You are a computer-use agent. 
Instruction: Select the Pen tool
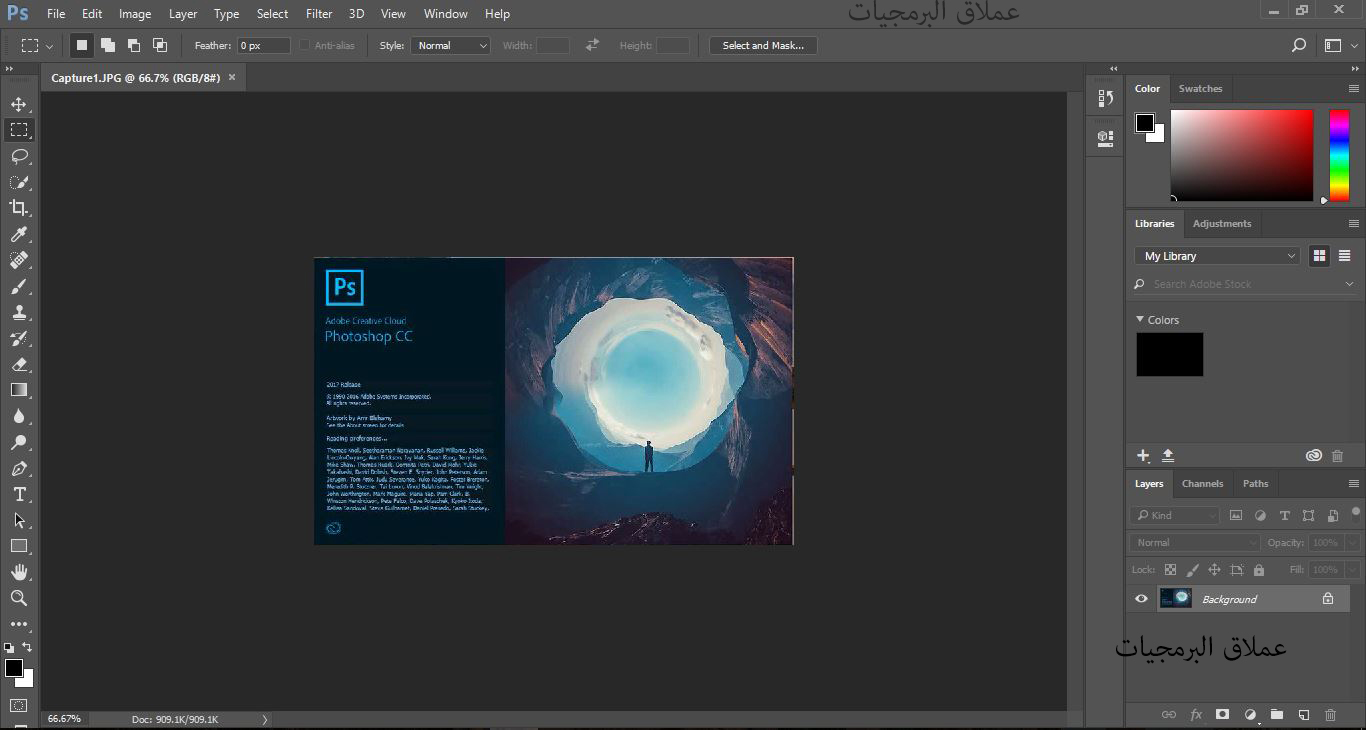tap(19, 468)
